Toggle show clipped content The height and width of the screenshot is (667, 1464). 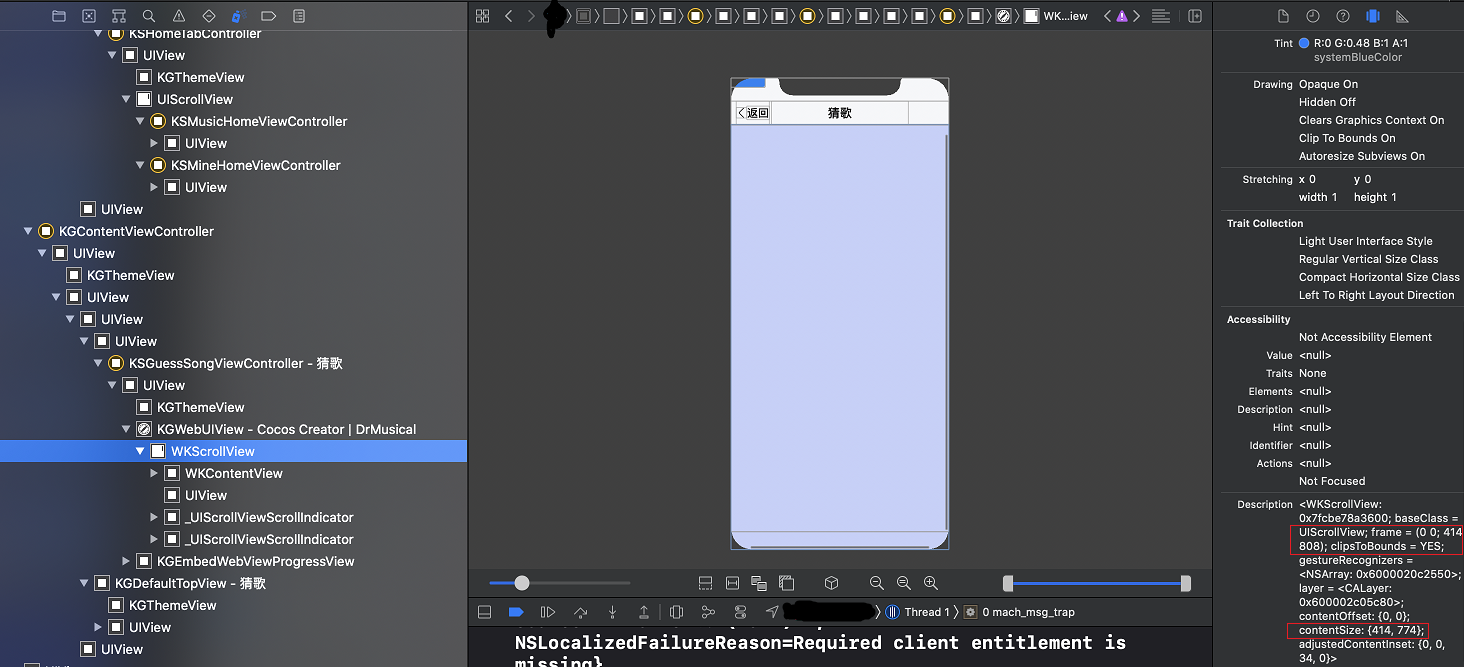[705, 583]
